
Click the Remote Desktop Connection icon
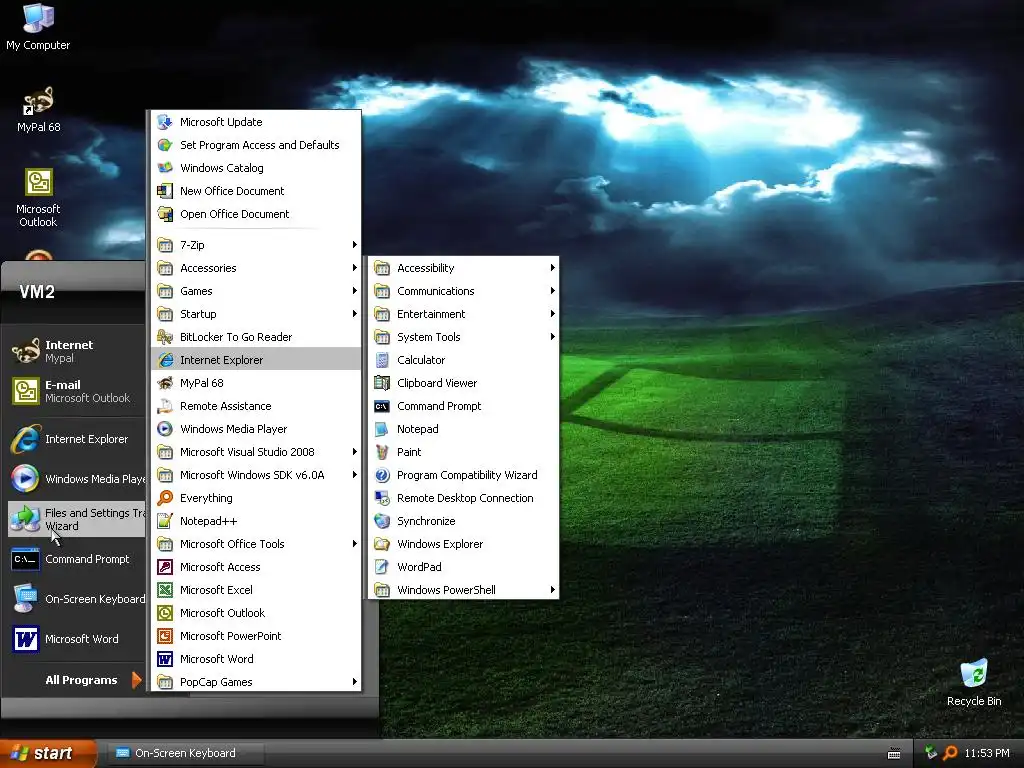pos(382,498)
